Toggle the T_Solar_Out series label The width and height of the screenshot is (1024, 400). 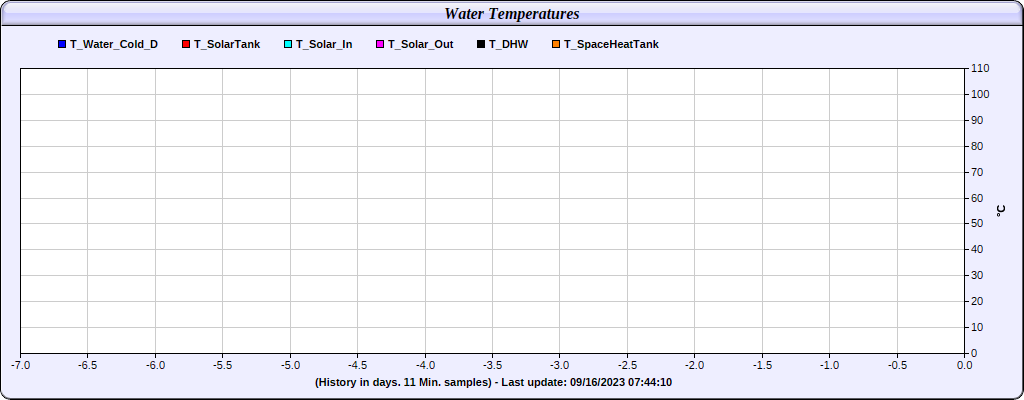421,44
